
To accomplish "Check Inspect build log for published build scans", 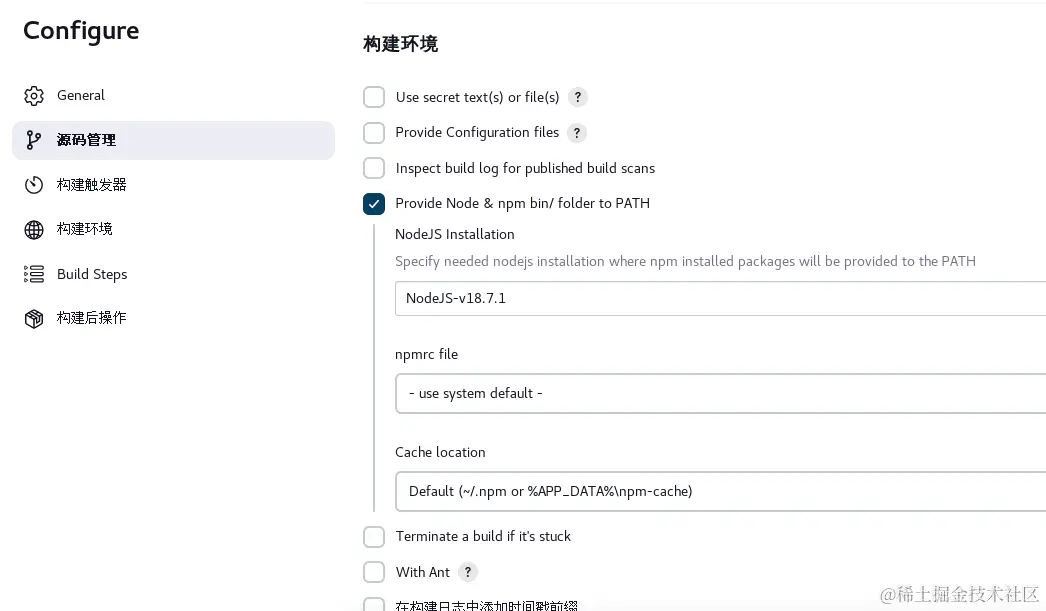I will coord(374,168).
